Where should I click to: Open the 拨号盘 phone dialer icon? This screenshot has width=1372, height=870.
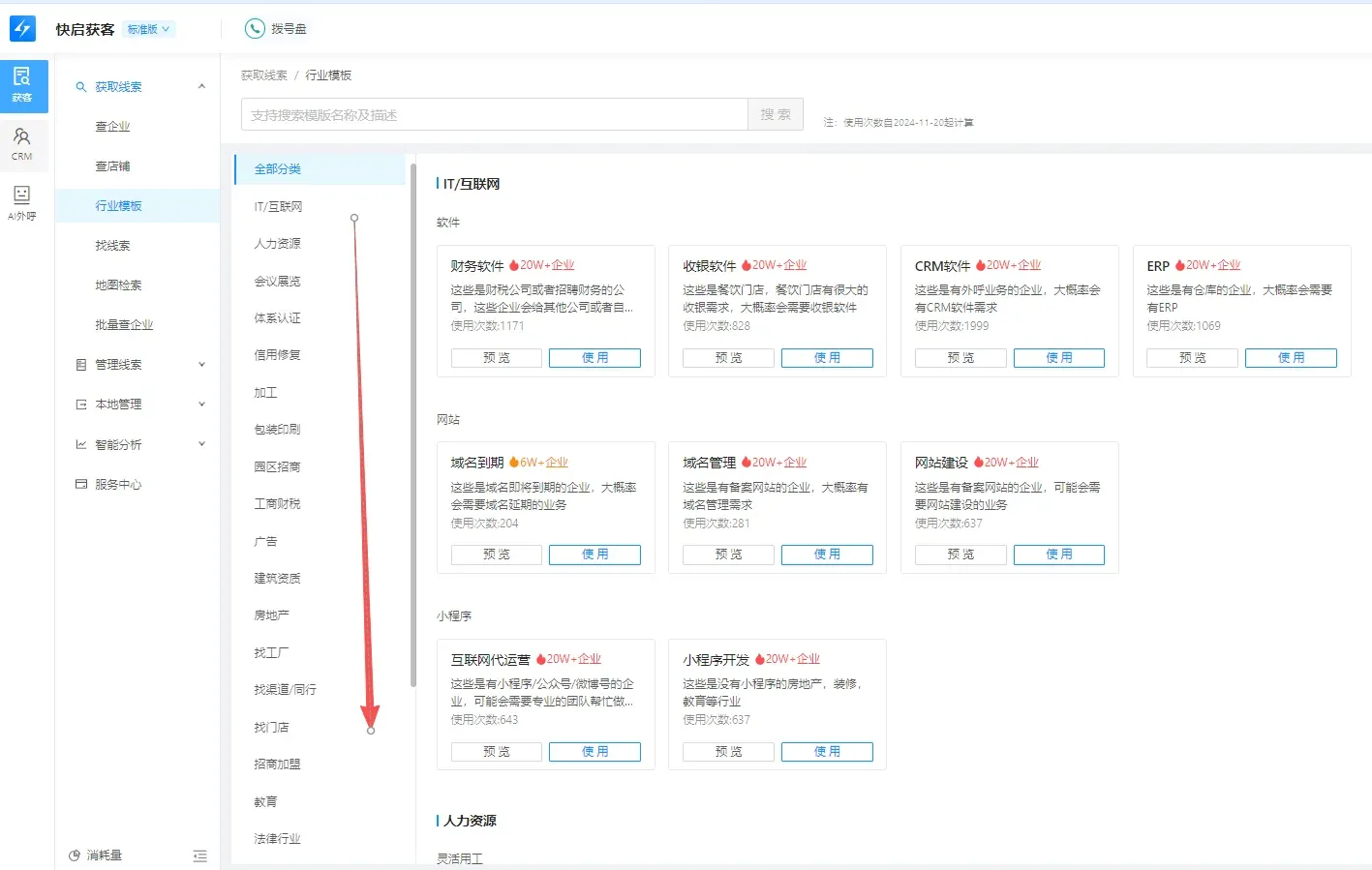255,29
